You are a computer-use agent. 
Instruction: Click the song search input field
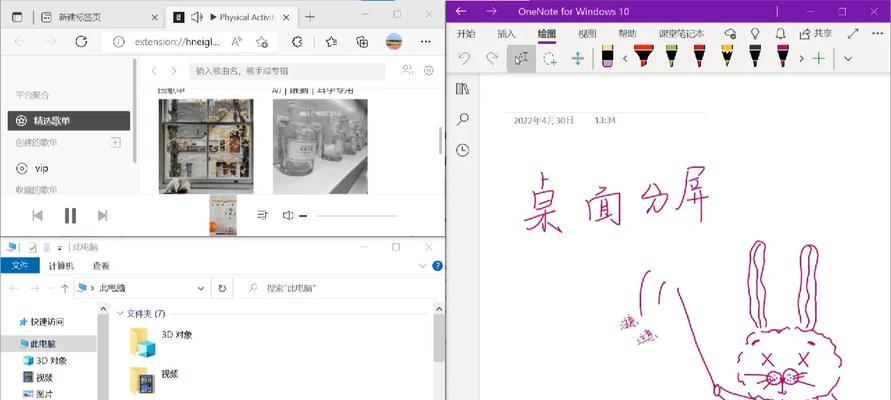[287, 71]
